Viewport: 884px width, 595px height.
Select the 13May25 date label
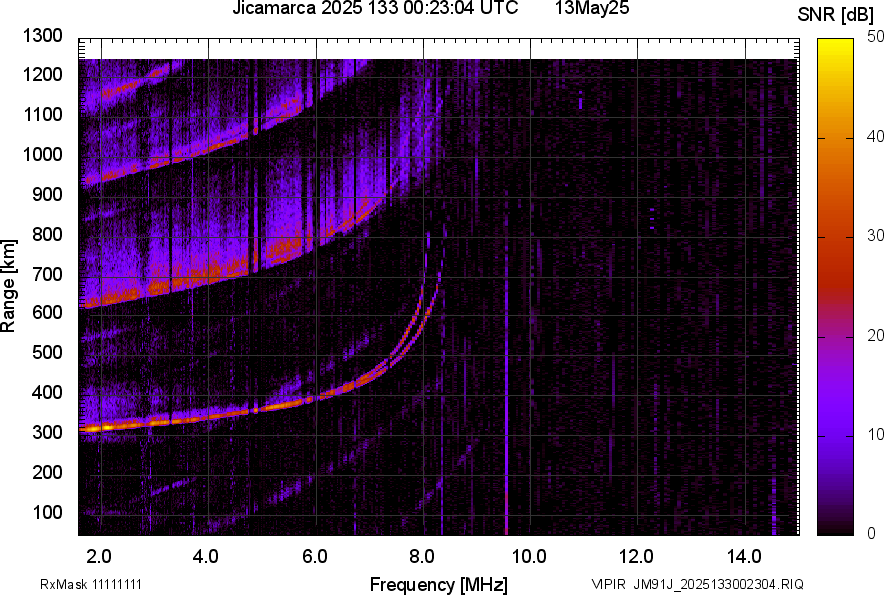592,8
